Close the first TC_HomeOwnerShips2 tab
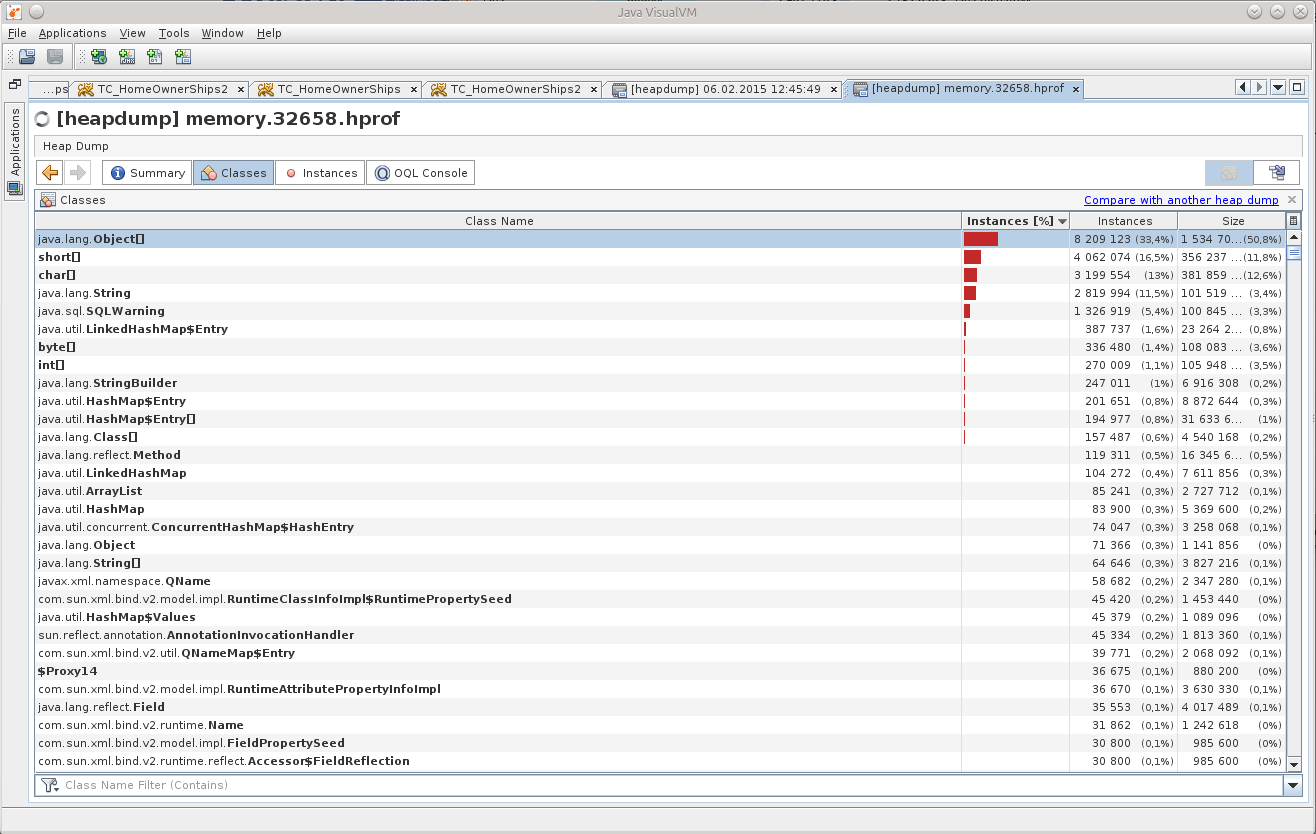Viewport: 1316px width, 834px height. 240,89
